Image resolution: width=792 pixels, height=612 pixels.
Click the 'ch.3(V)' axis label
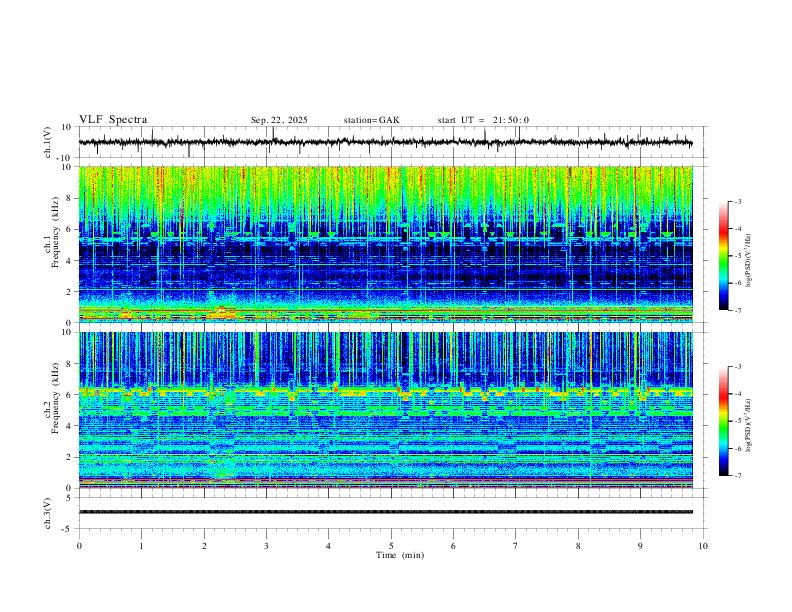[48, 513]
